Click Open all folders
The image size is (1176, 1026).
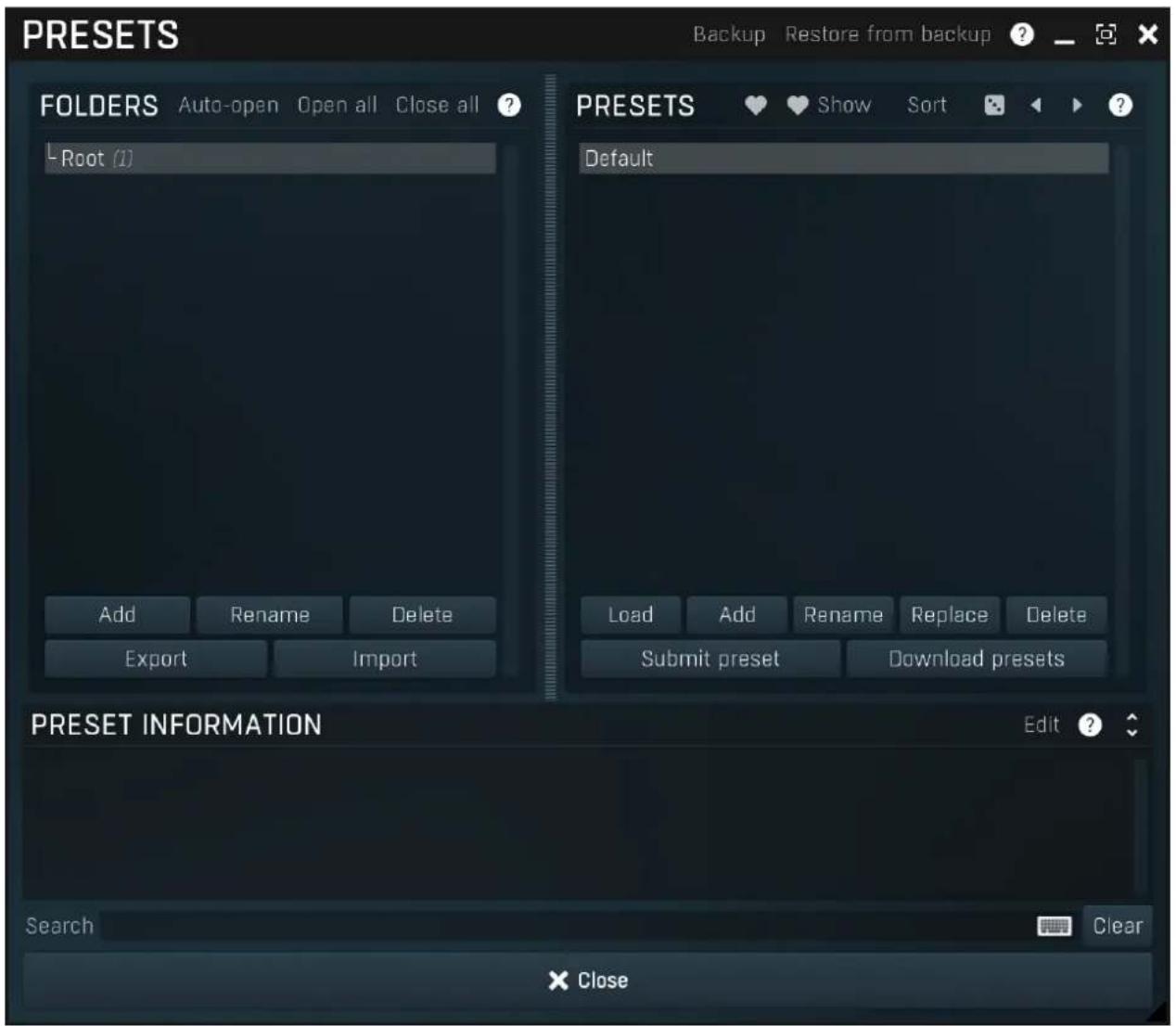337,105
